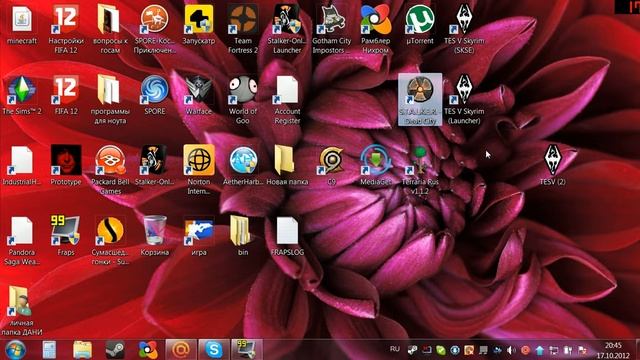Open Norton Intern... shortcut
The height and width of the screenshot is (360, 640).
pos(199,171)
